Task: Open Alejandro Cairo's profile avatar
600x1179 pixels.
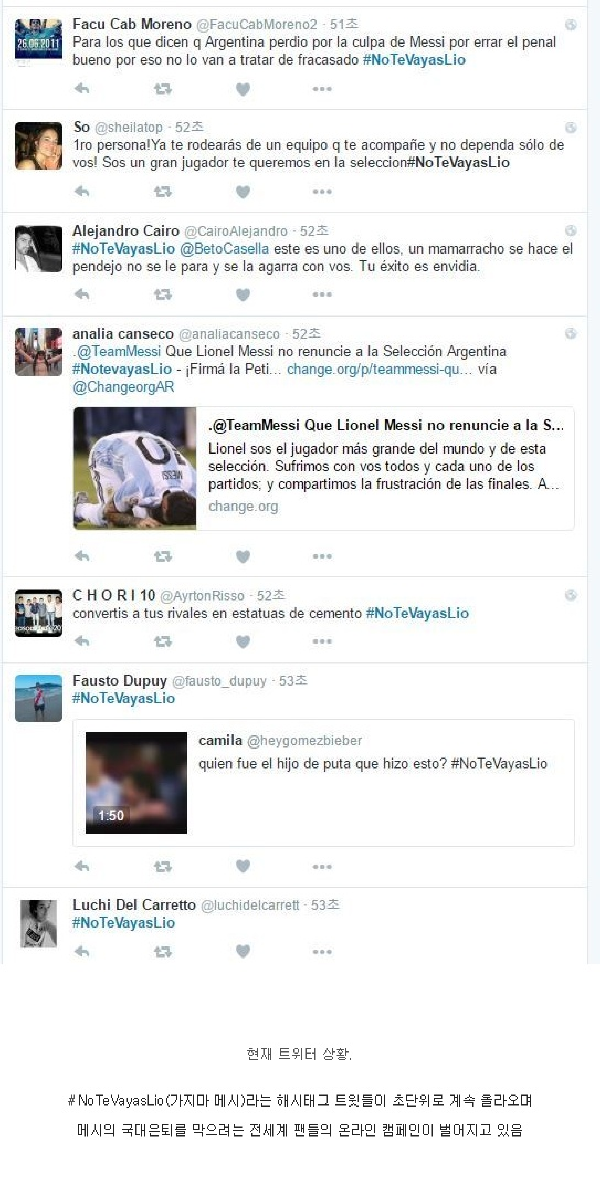Action: coord(38,248)
